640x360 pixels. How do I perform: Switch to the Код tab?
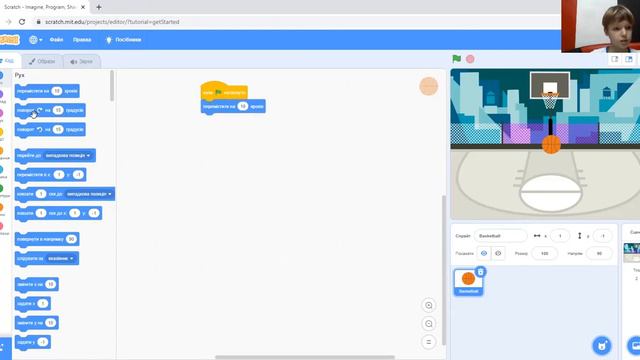coord(8,61)
